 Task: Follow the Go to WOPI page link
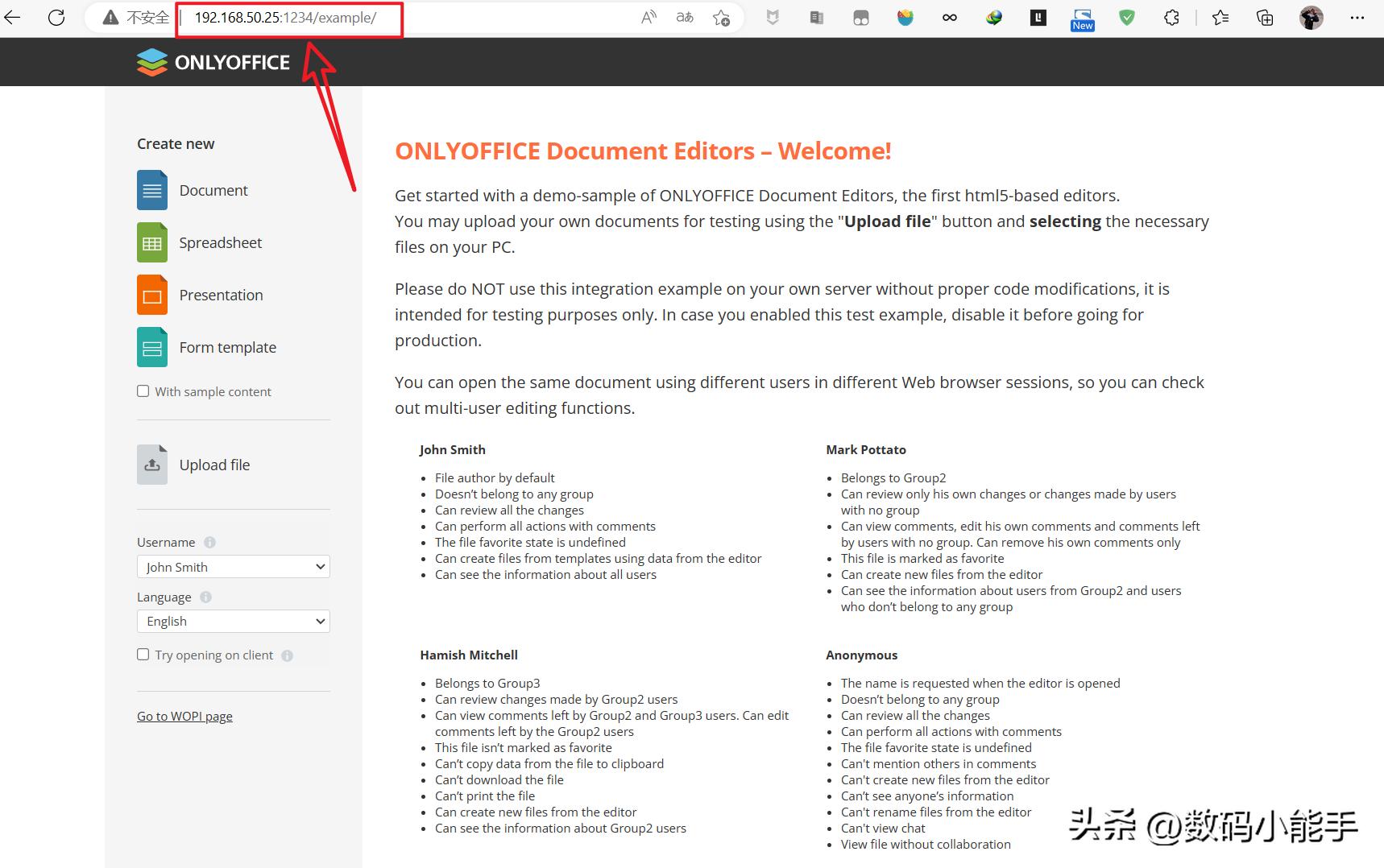click(x=184, y=716)
